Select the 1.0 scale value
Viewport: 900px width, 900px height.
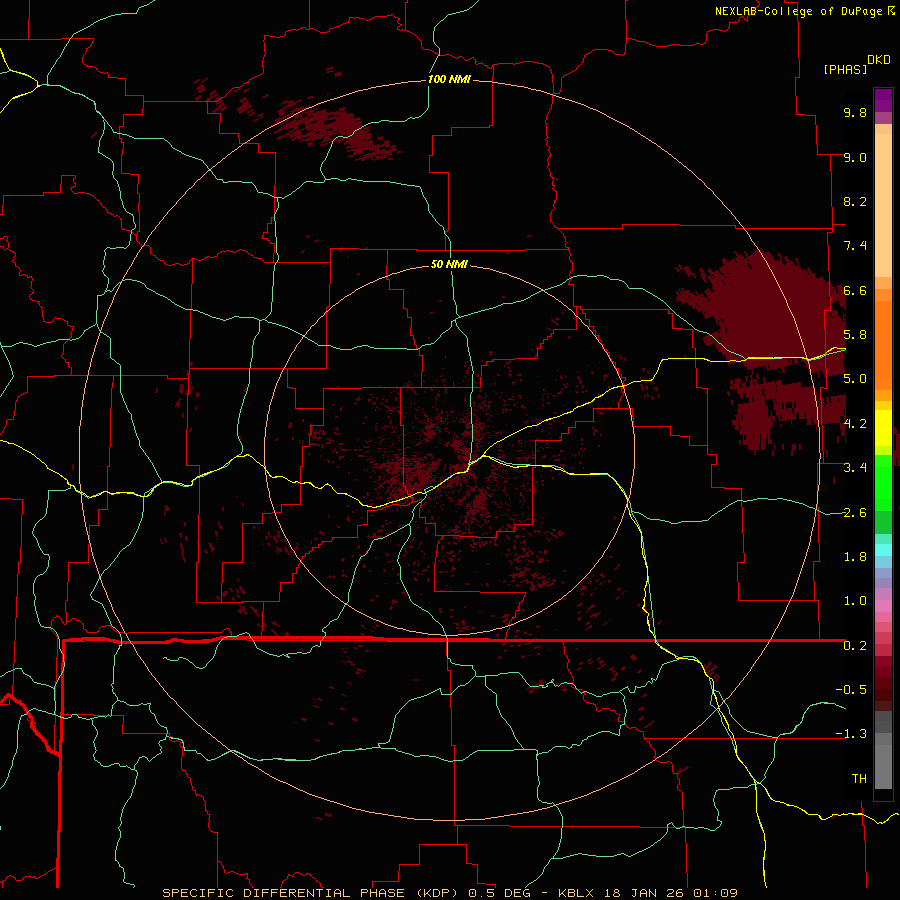(855, 601)
